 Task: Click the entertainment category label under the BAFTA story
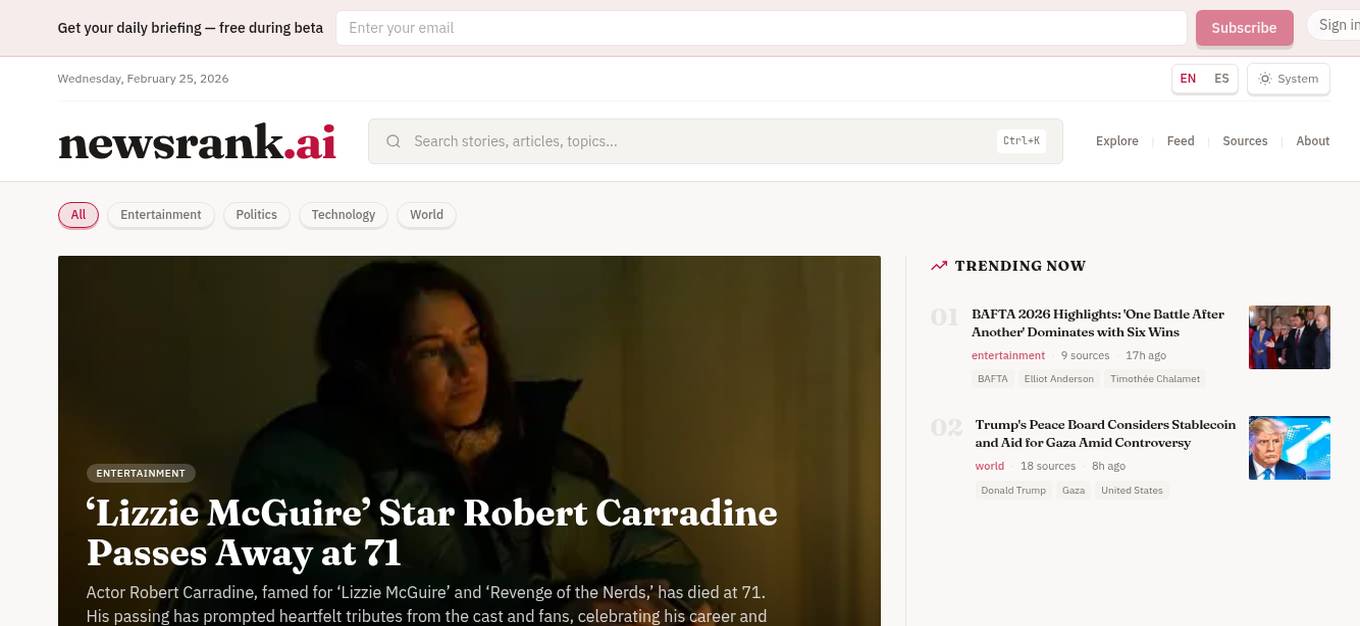point(1008,355)
